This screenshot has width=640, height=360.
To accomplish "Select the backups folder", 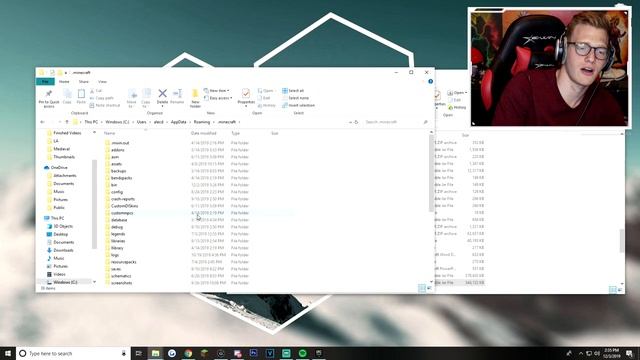I will click(x=118, y=171).
